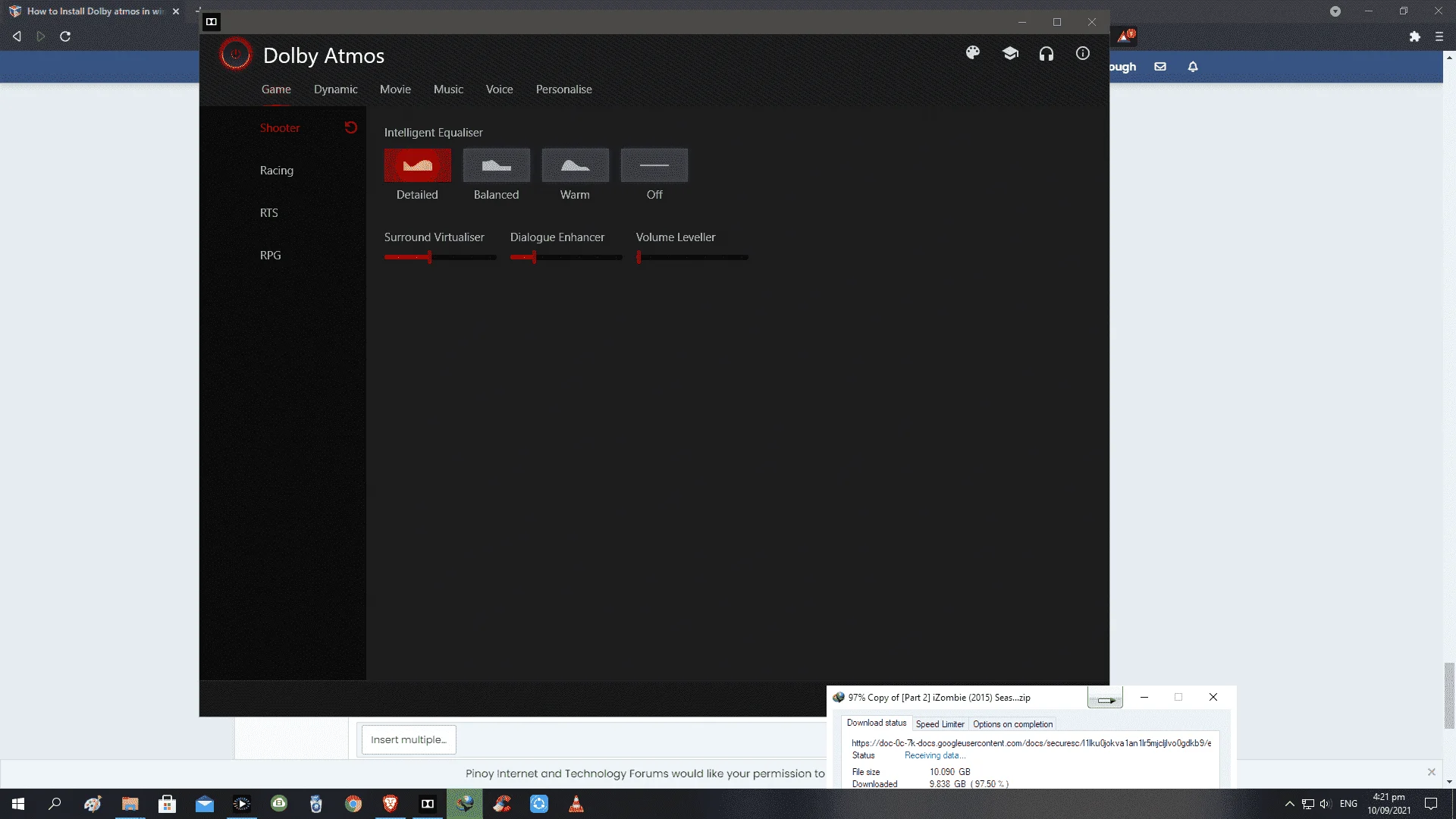Click the red triangle rewards icon in the browser toolbar
The height and width of the screenshot is (819, 1456).
tap(1127, 36)
